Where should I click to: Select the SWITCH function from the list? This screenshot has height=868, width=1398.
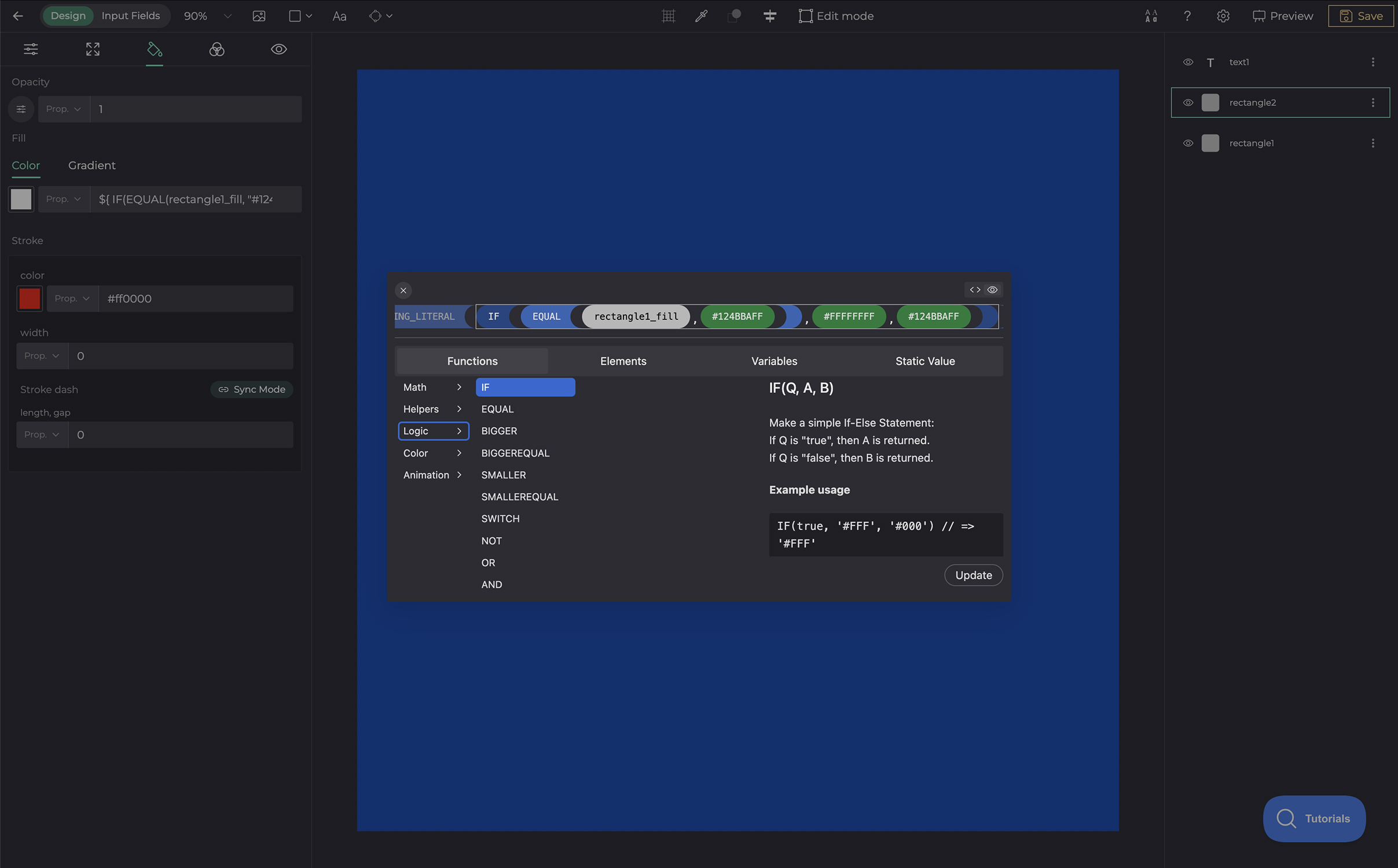[x=500, y=518]
